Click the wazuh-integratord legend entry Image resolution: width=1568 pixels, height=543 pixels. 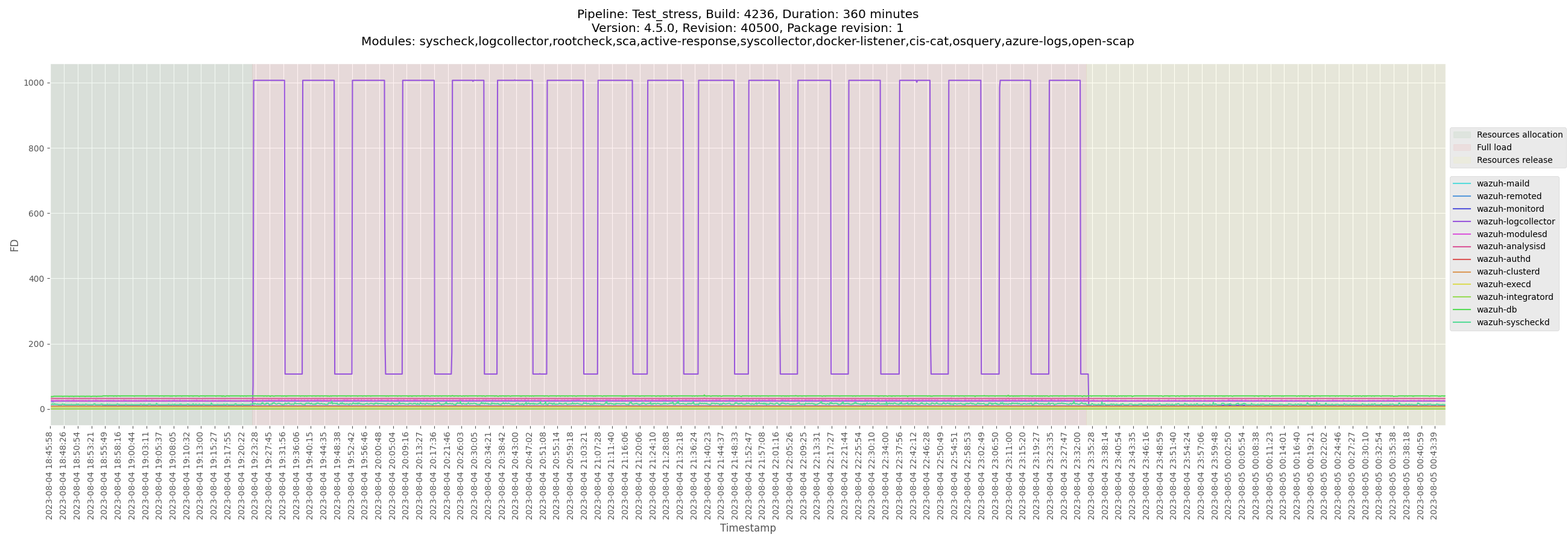click(1514, 297)
